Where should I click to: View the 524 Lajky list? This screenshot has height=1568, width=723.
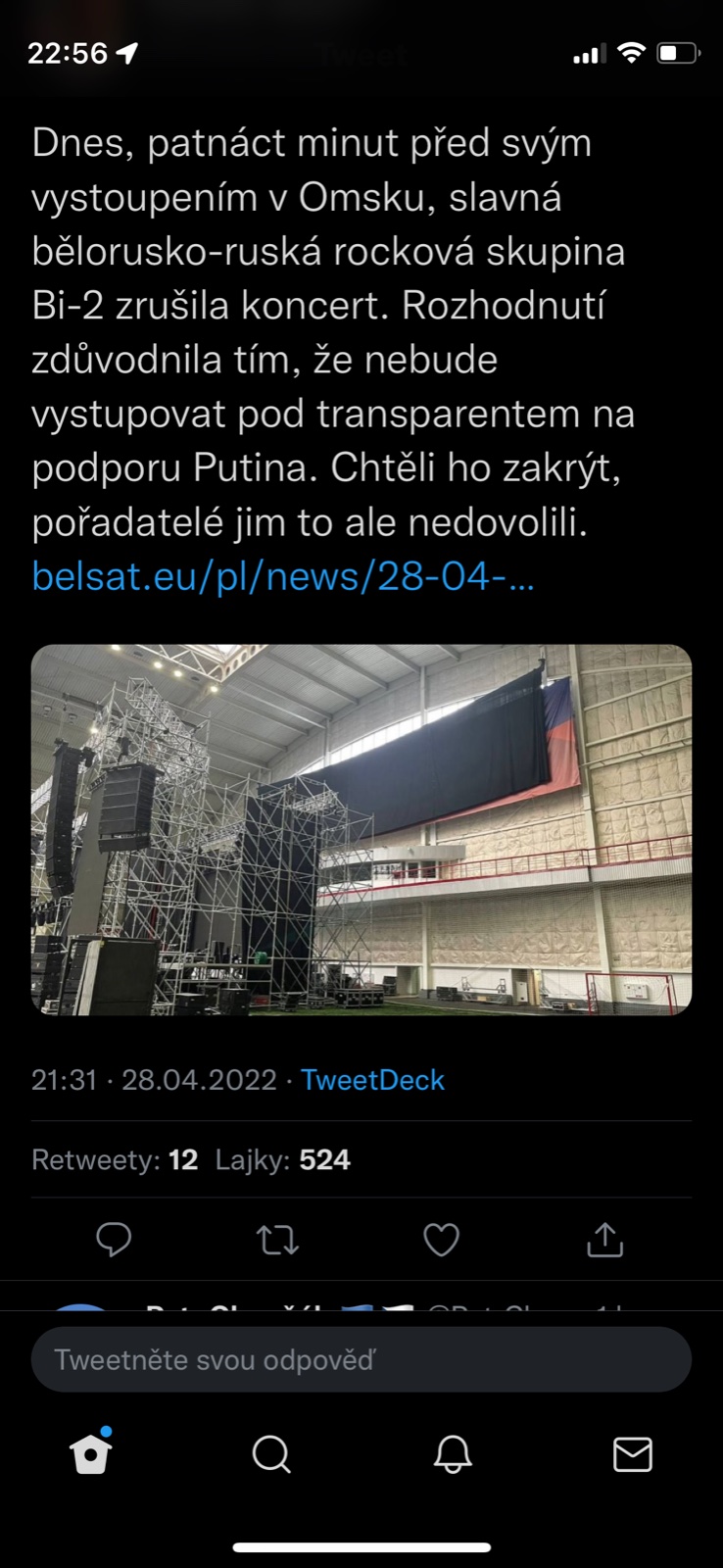click(x=283, y=1160)
